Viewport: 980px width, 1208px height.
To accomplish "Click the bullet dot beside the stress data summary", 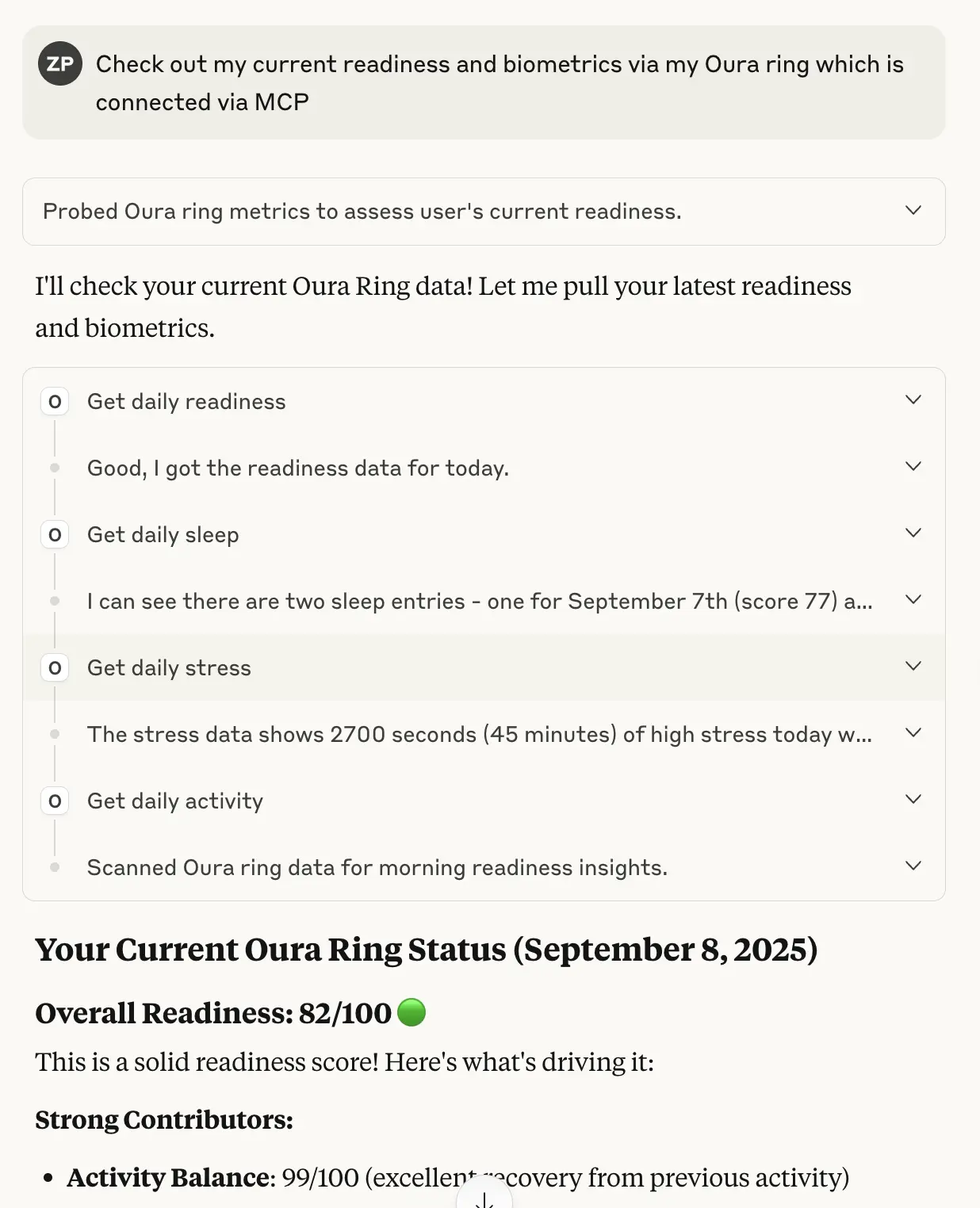I will (54, 733).
